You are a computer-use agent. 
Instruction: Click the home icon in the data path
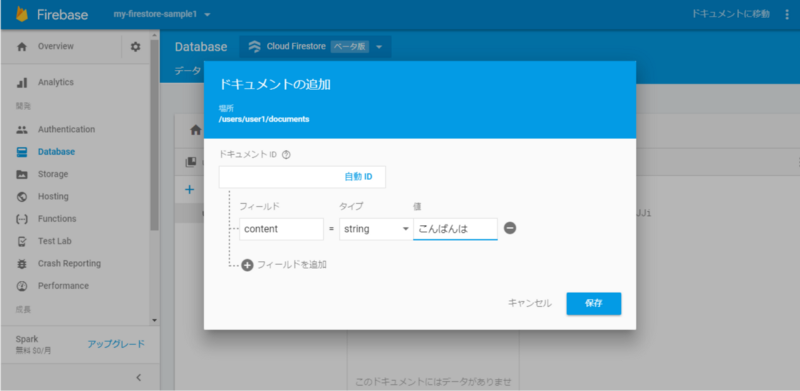click(195, 130)
